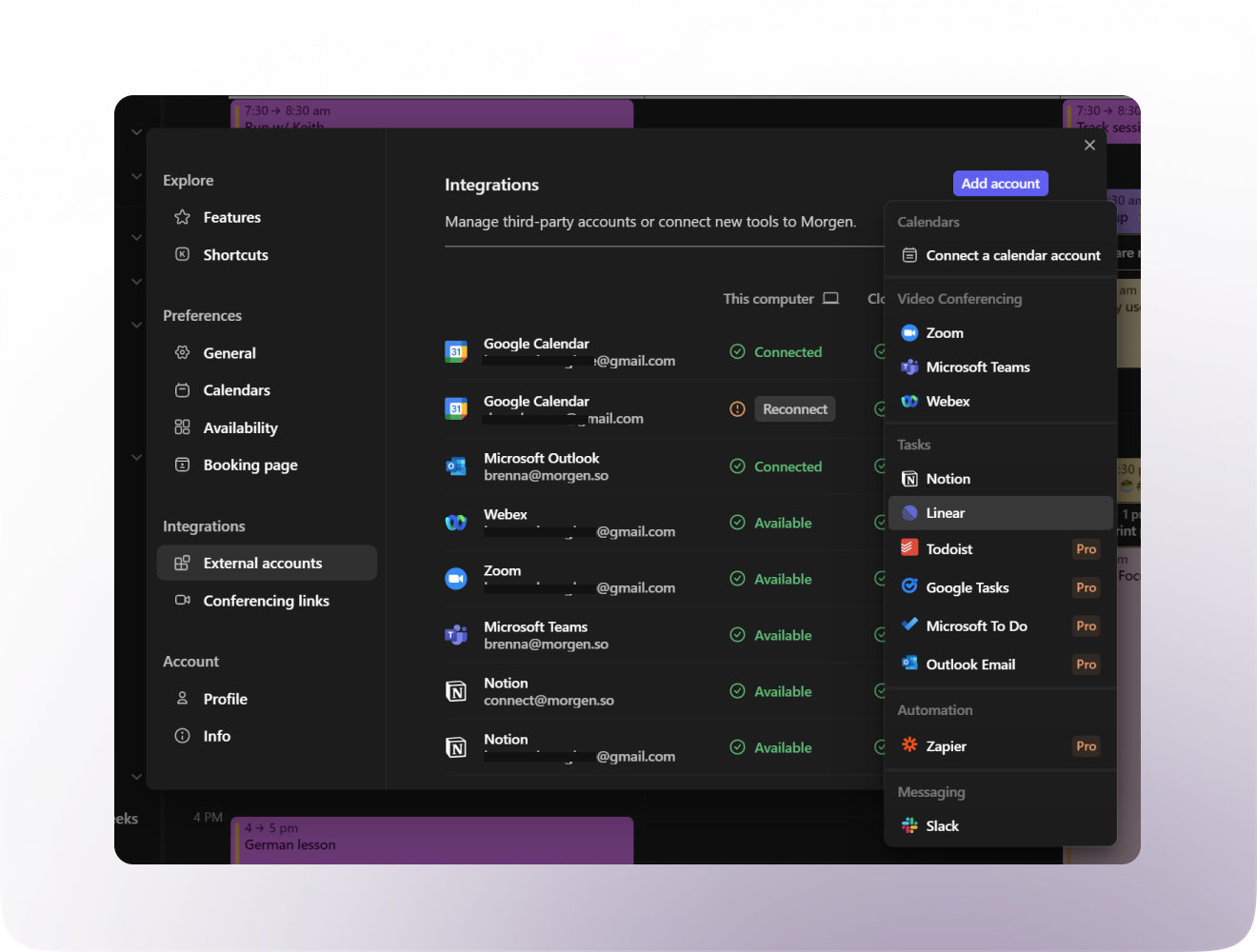Select Outlook Email menu entry
The image size is (1257, 952).
[x=1000, y=664]
